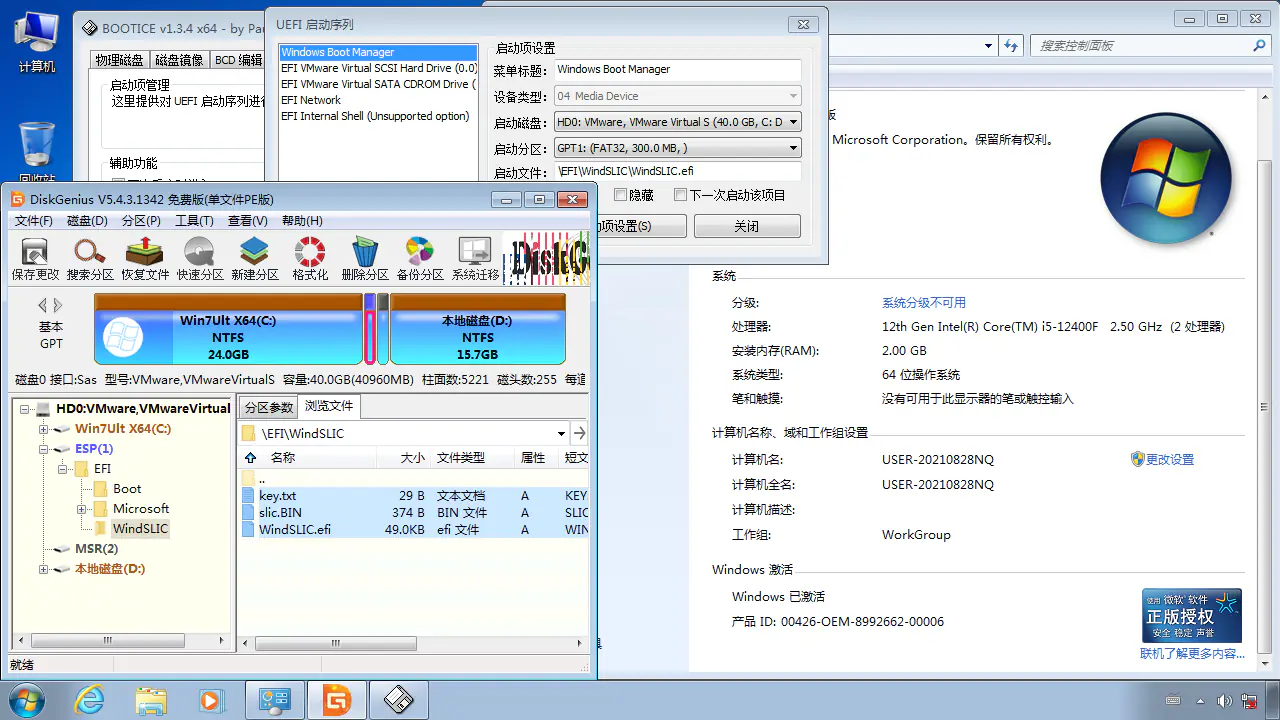Viewport: 1280px width, 720px height.
Task: Open the 备份分区 (Backup Partition) tool
Action: click(420, 258)
